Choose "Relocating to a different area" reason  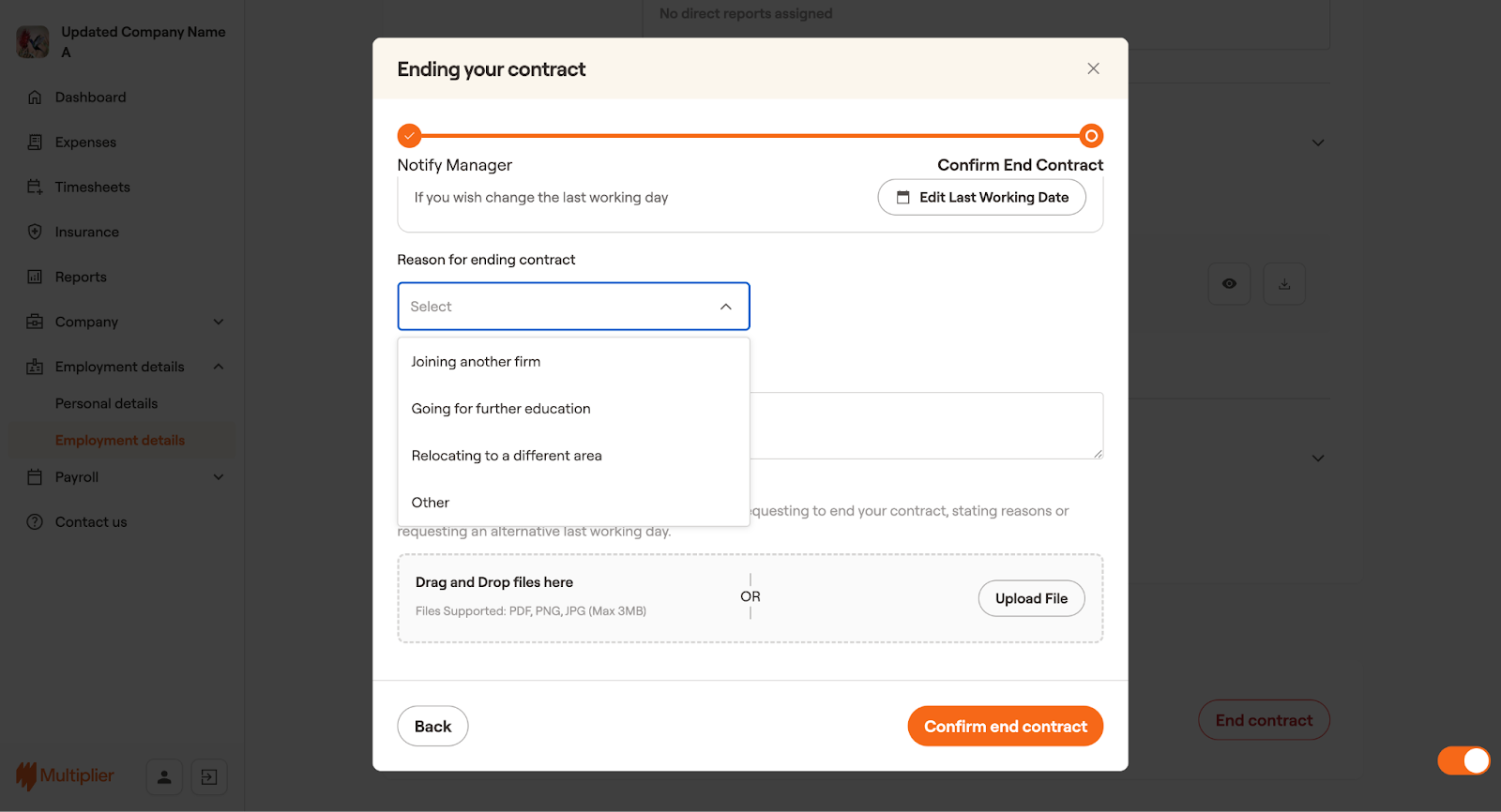pos(507,456)
